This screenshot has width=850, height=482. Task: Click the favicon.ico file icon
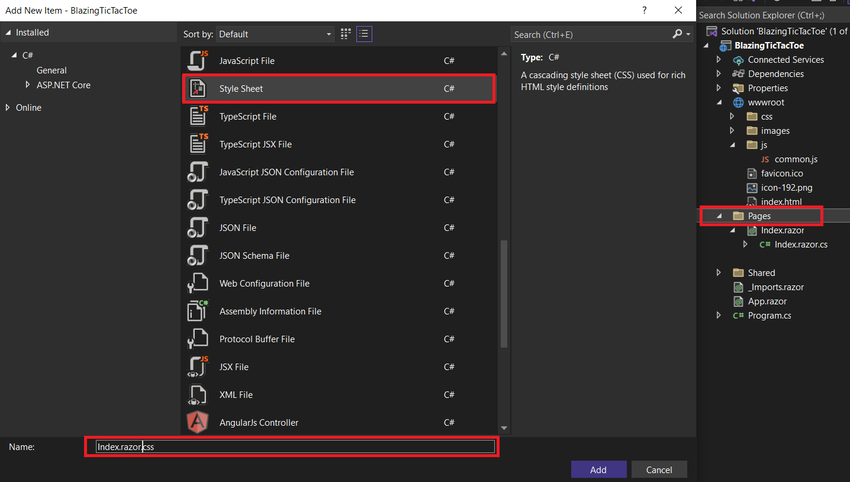(751, 173)
